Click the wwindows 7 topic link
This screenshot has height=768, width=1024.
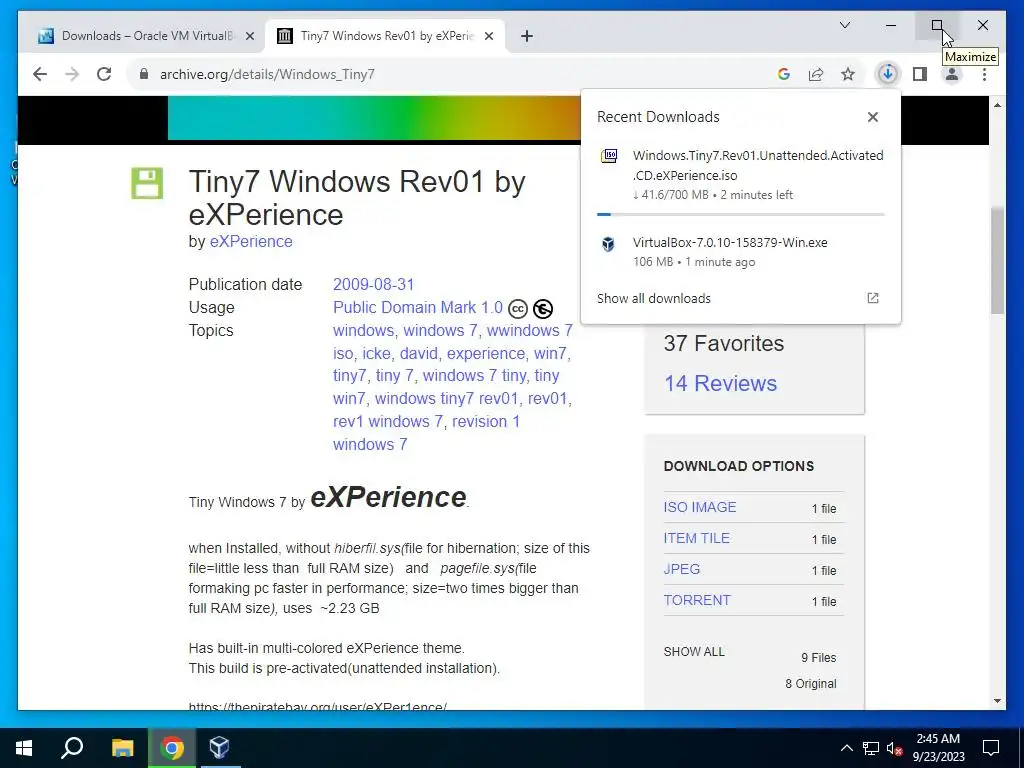tap(530, 330)
